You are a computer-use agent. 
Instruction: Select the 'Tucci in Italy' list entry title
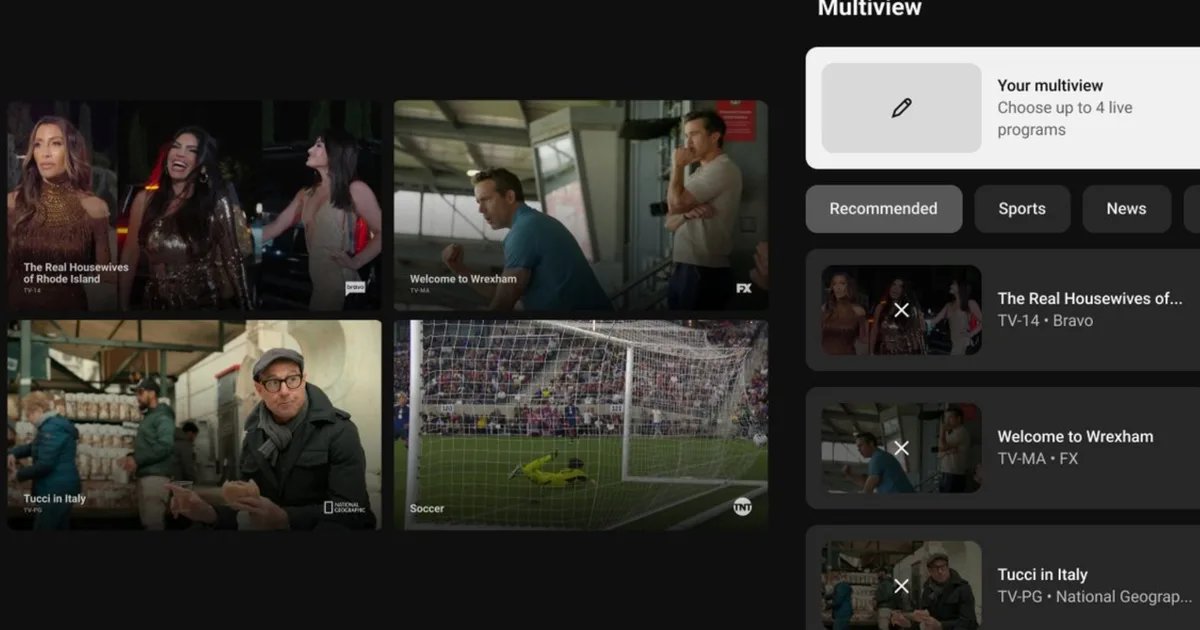click(1042, 575)
